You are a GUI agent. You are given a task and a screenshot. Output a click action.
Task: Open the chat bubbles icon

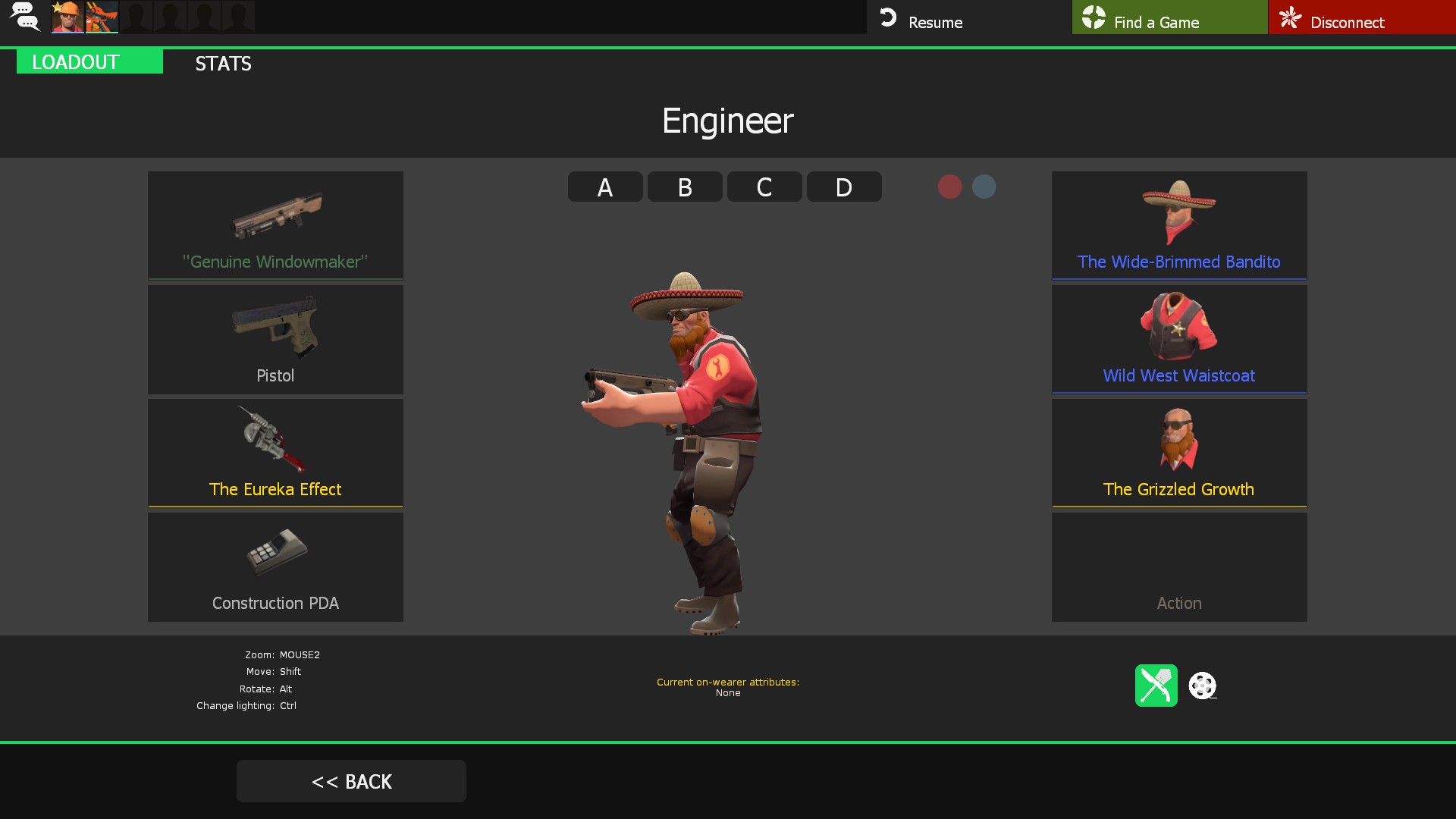(x=25, y=17)
